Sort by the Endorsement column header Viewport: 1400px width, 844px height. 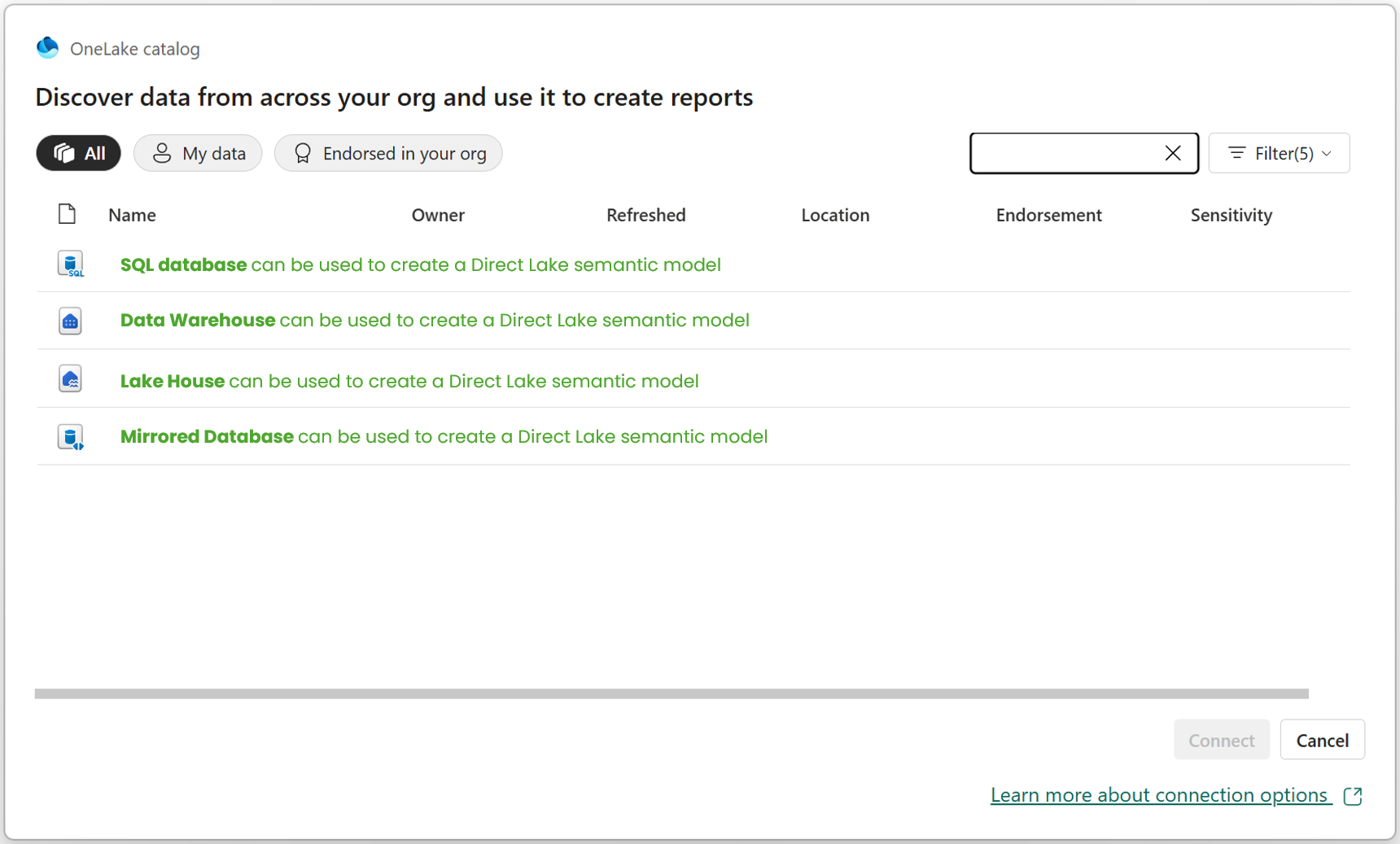tap(1049, 215)
